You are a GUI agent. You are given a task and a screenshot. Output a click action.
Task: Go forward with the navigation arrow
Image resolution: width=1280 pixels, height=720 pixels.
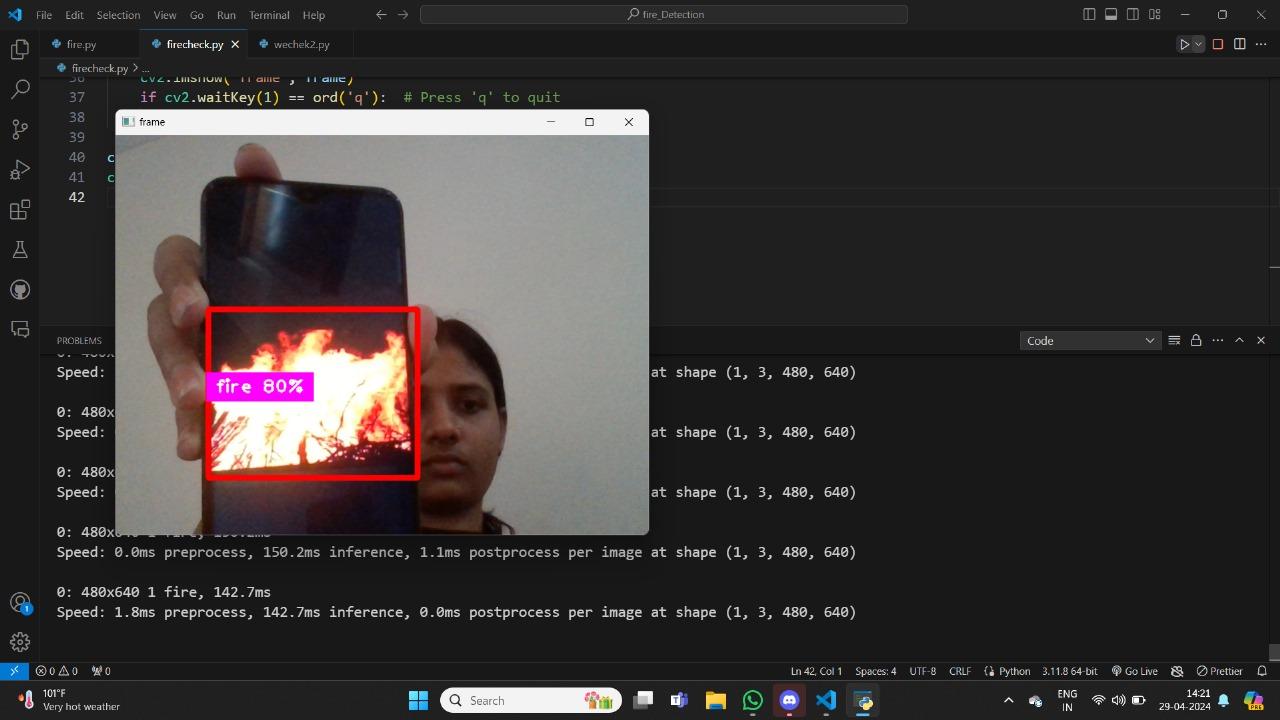tap(403, 15)
